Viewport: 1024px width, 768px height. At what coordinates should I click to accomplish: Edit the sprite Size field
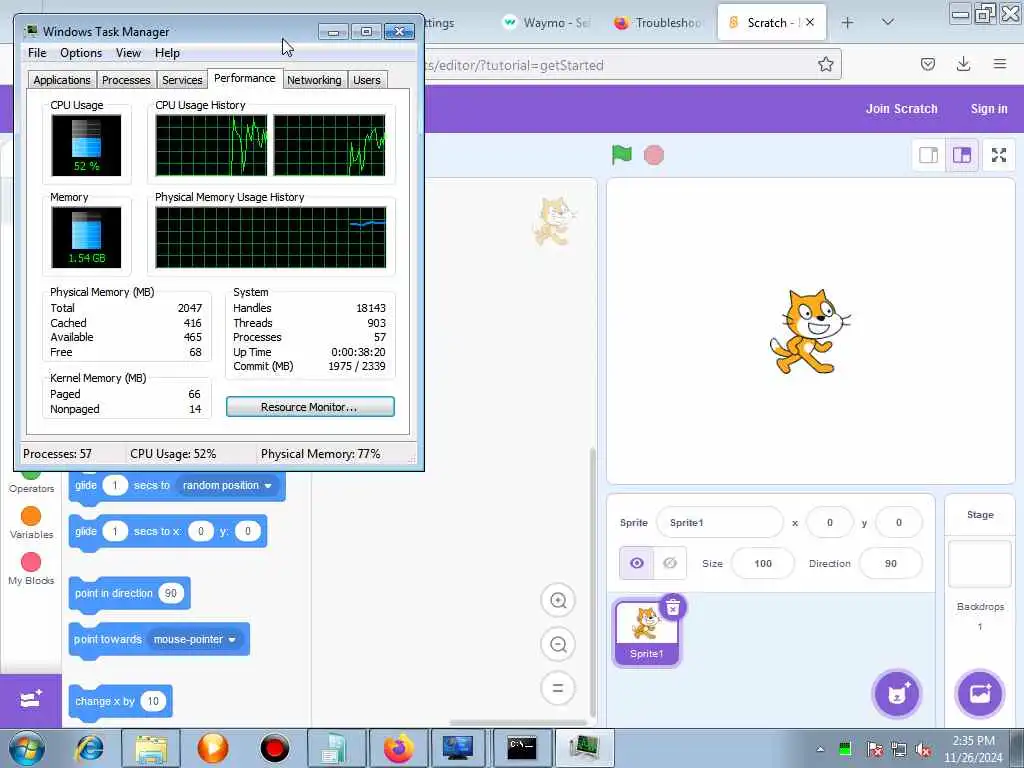763,563
